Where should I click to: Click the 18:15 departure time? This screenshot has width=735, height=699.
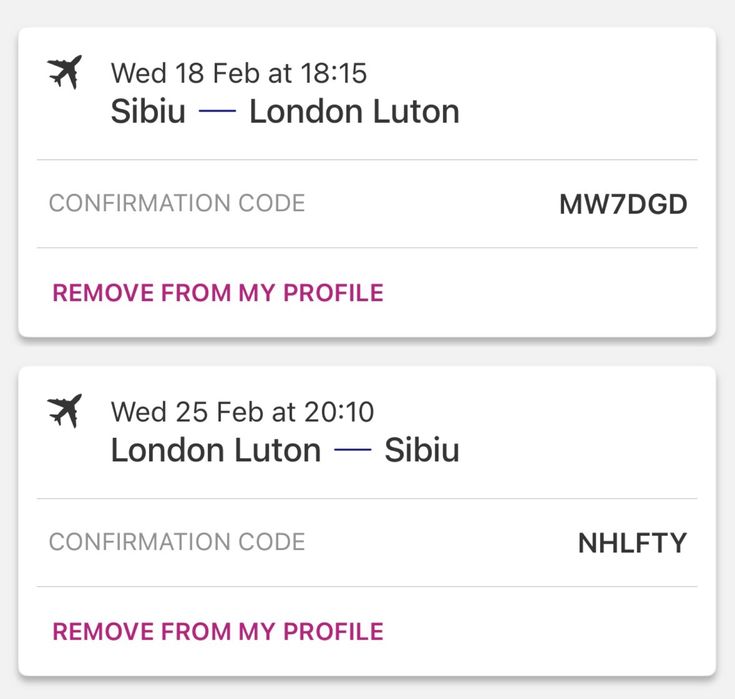(333, 73)
